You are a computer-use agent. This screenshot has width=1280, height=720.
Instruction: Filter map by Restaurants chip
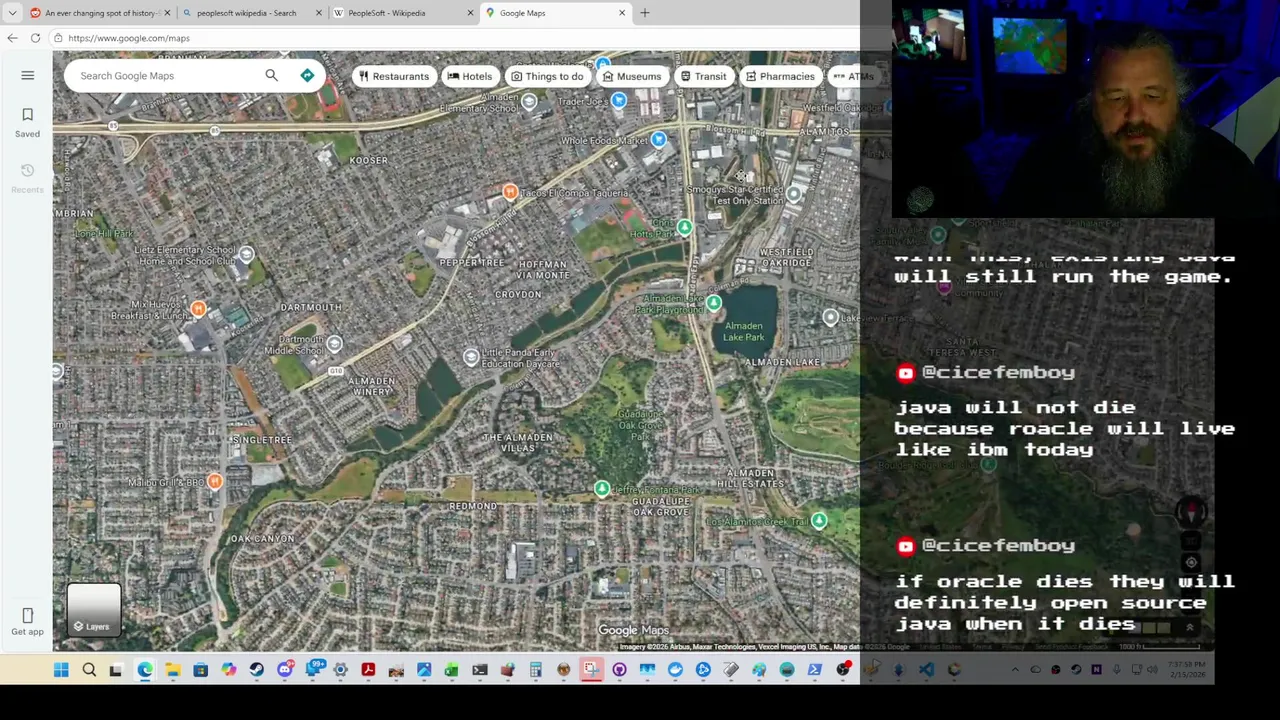click(394, 76)
